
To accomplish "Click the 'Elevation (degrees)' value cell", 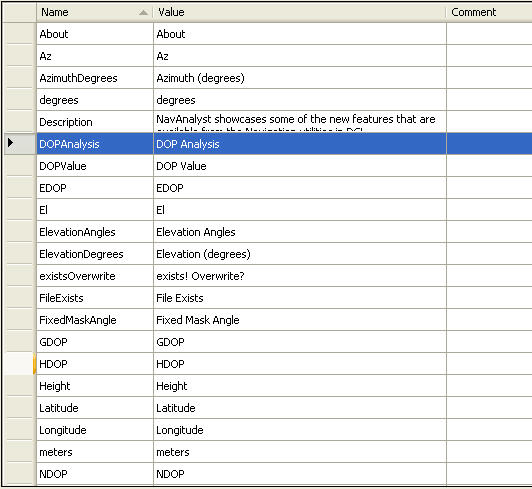I will point(300,254).
